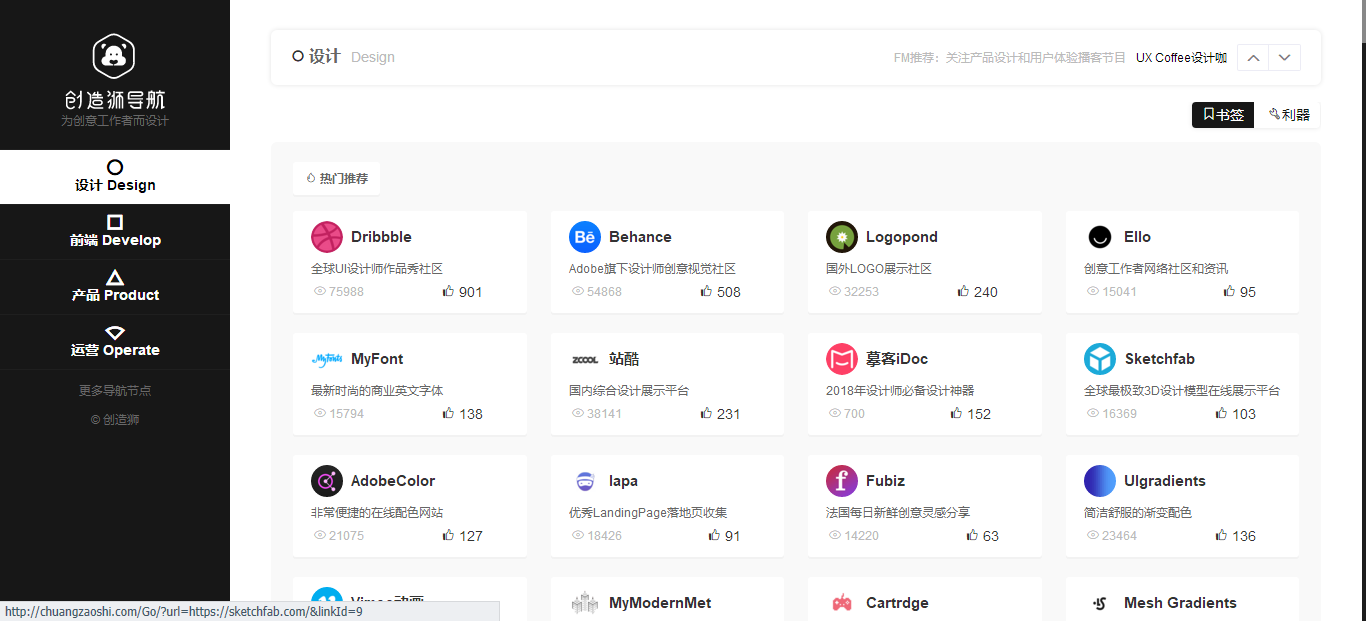This screenshot has height=621, width=1366.
Task: Click the Dribbble view count 75988
Action: pos(339,292)
